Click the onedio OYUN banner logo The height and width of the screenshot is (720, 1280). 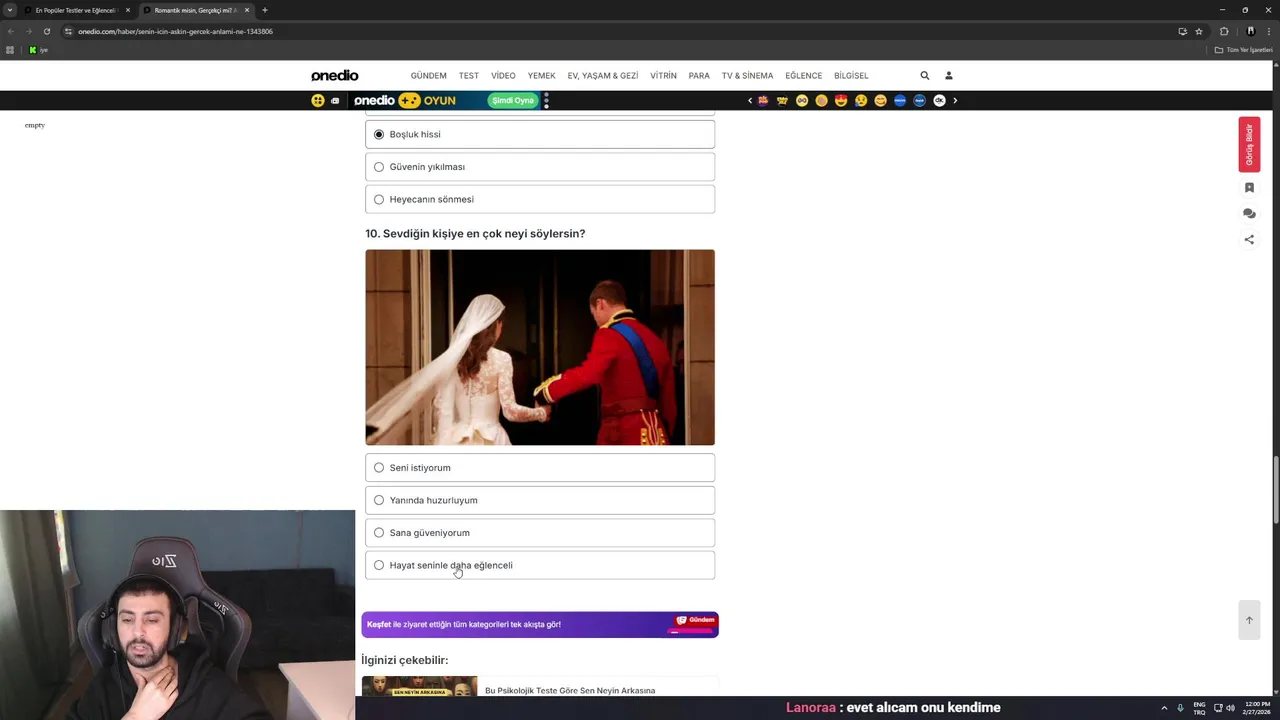point(405,100)
